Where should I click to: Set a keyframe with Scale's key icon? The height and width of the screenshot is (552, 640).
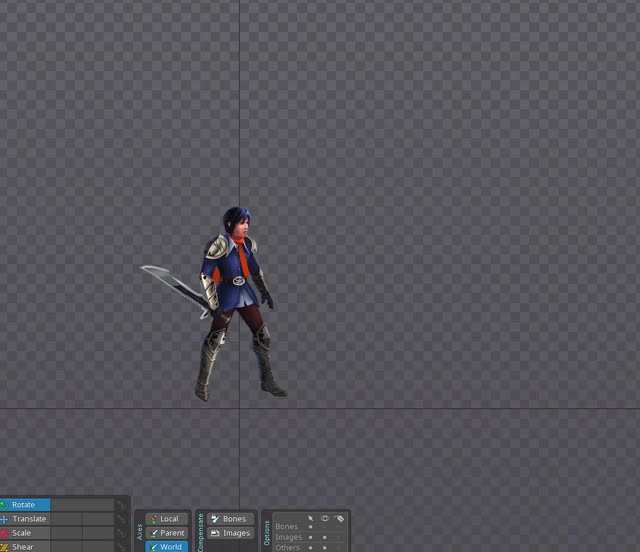[x=122, y=533]
